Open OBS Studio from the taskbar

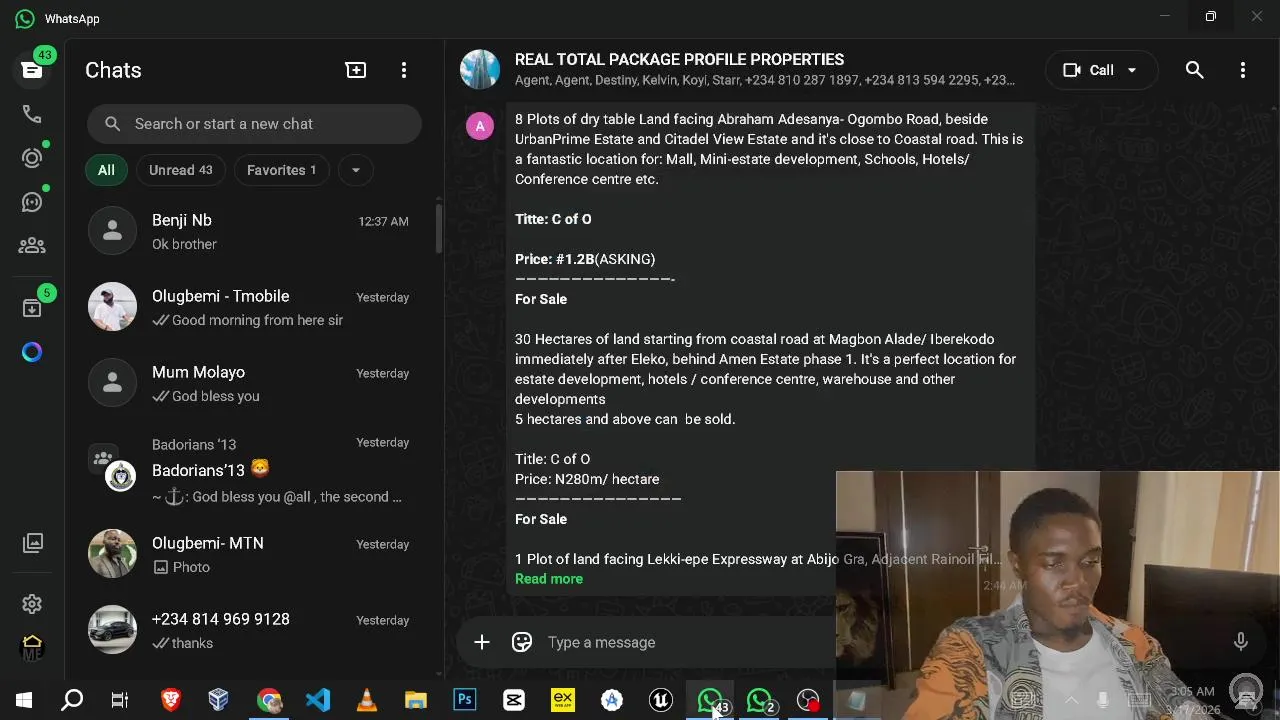(808, 700)
